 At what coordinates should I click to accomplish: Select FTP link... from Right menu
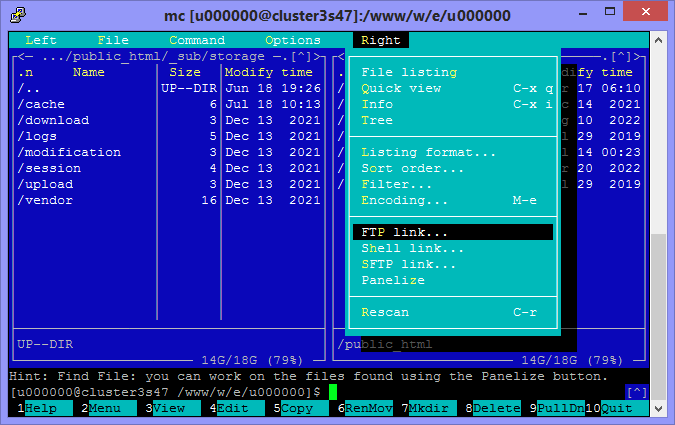(405, 232)
